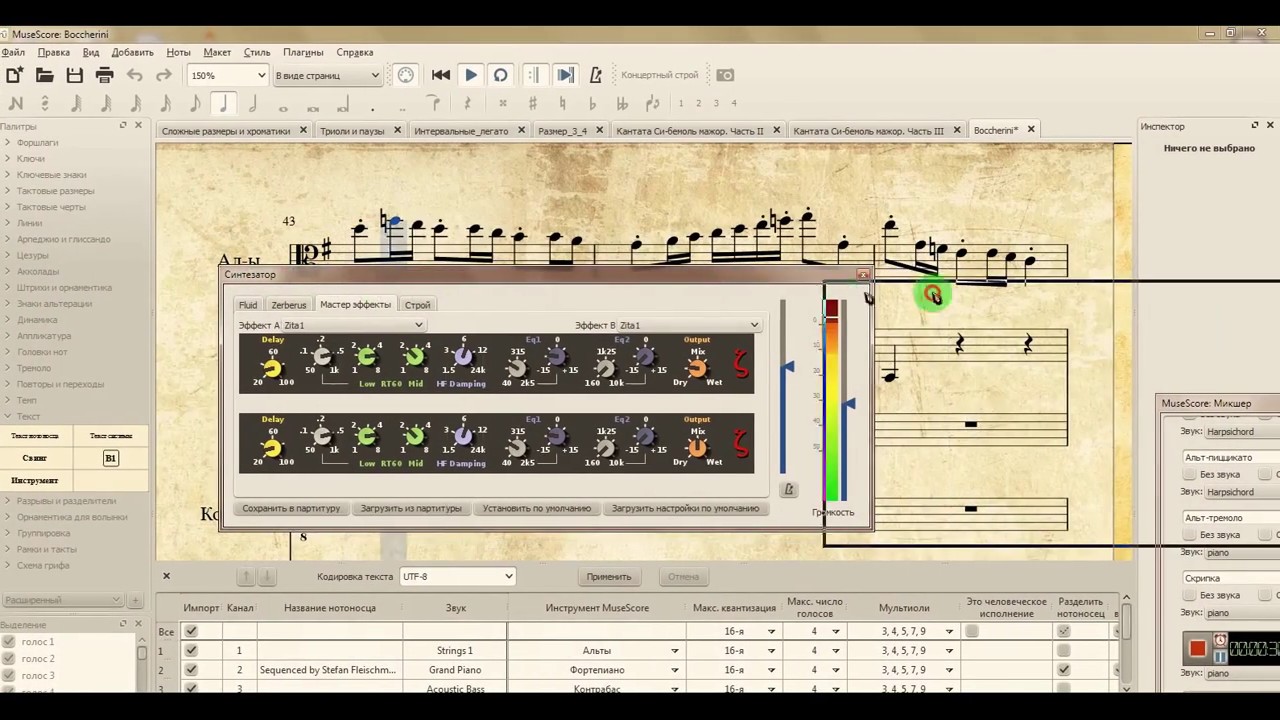Switch to the Fluid tab in synthesizer

tap(248, 305)
